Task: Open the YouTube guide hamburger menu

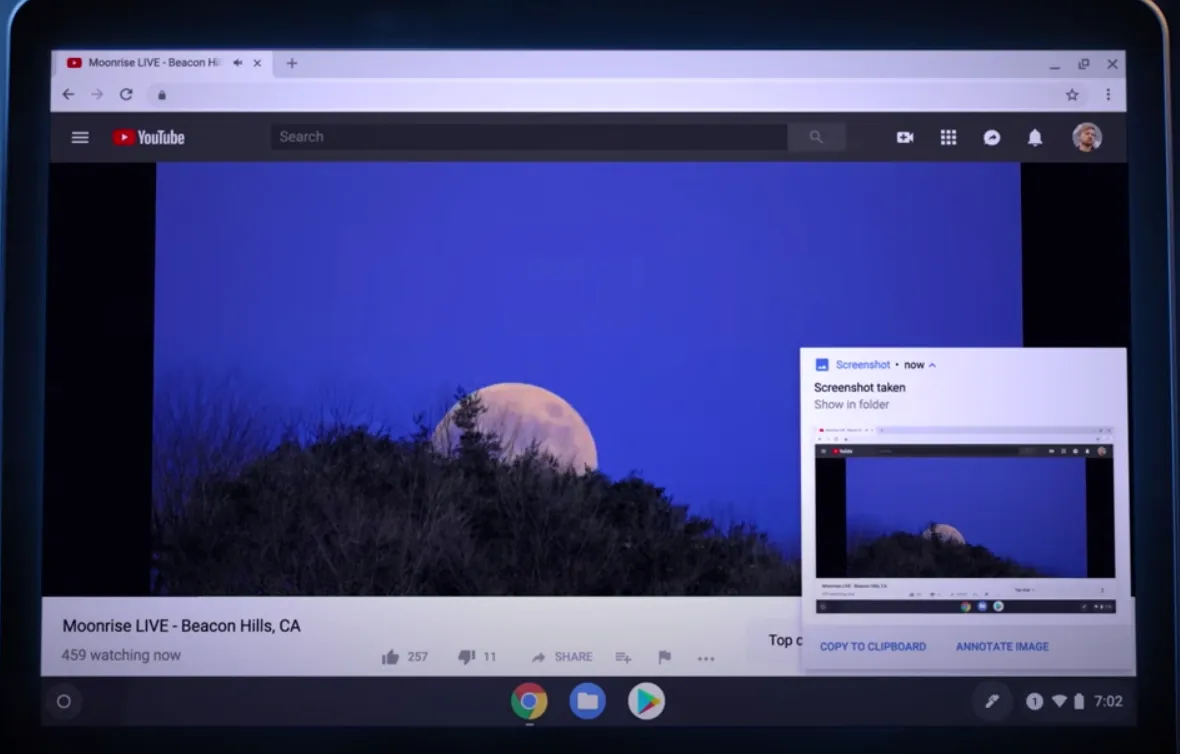Action: [80, 137]
